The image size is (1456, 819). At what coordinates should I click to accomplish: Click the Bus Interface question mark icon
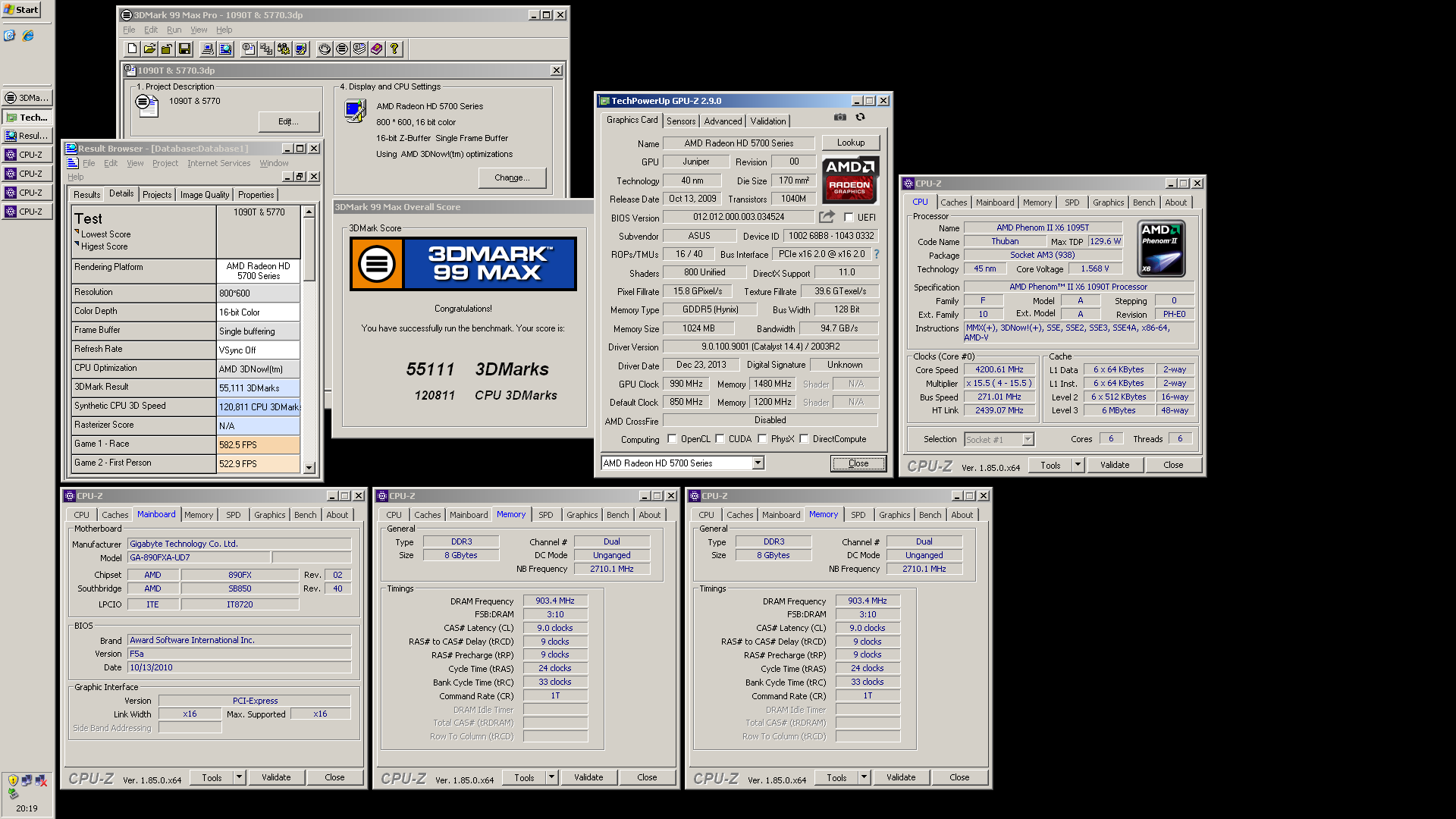(x=877, y=254)
